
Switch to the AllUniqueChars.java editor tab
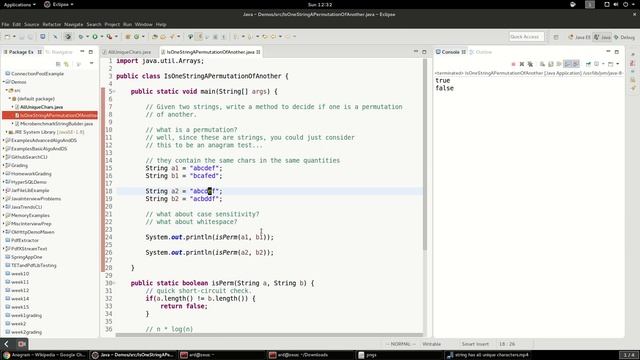127,52
